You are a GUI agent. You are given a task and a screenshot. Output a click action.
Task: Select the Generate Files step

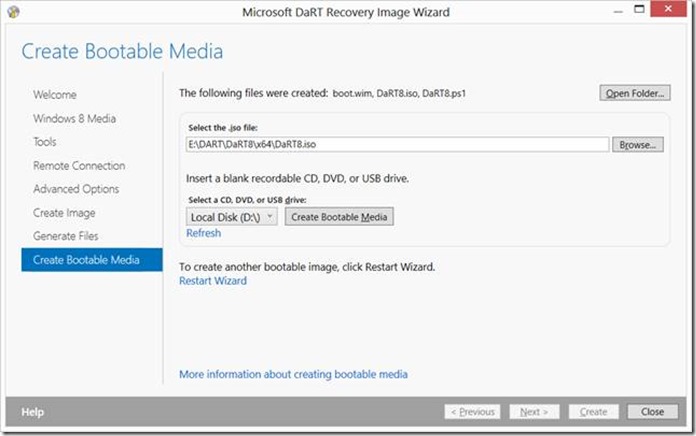pos(66,236)
